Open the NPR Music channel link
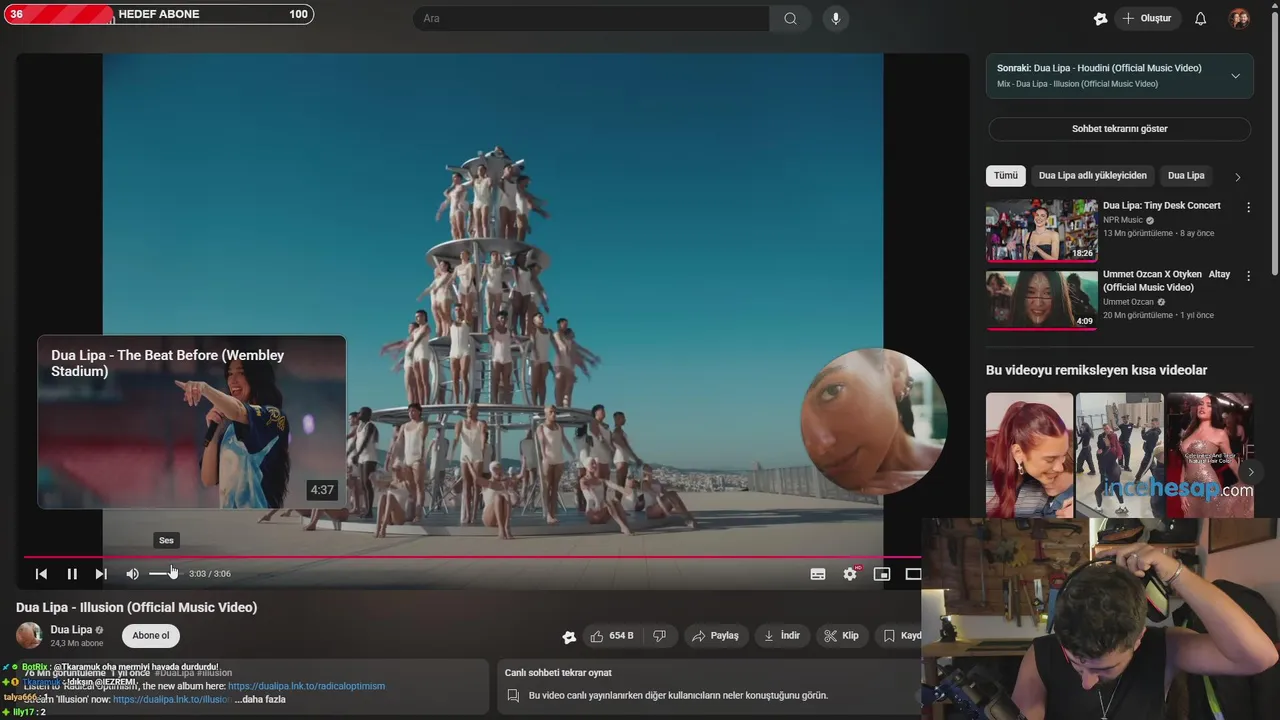 (1122, 220)
